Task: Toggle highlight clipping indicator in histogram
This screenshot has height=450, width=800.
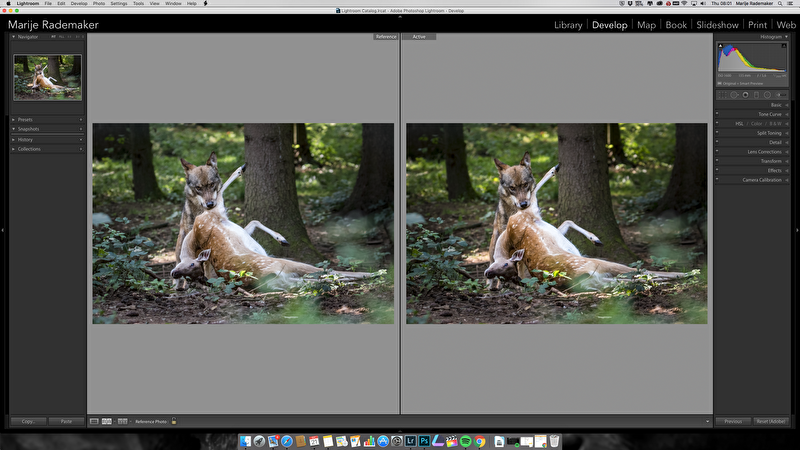Action: click(x=784, y=45)
